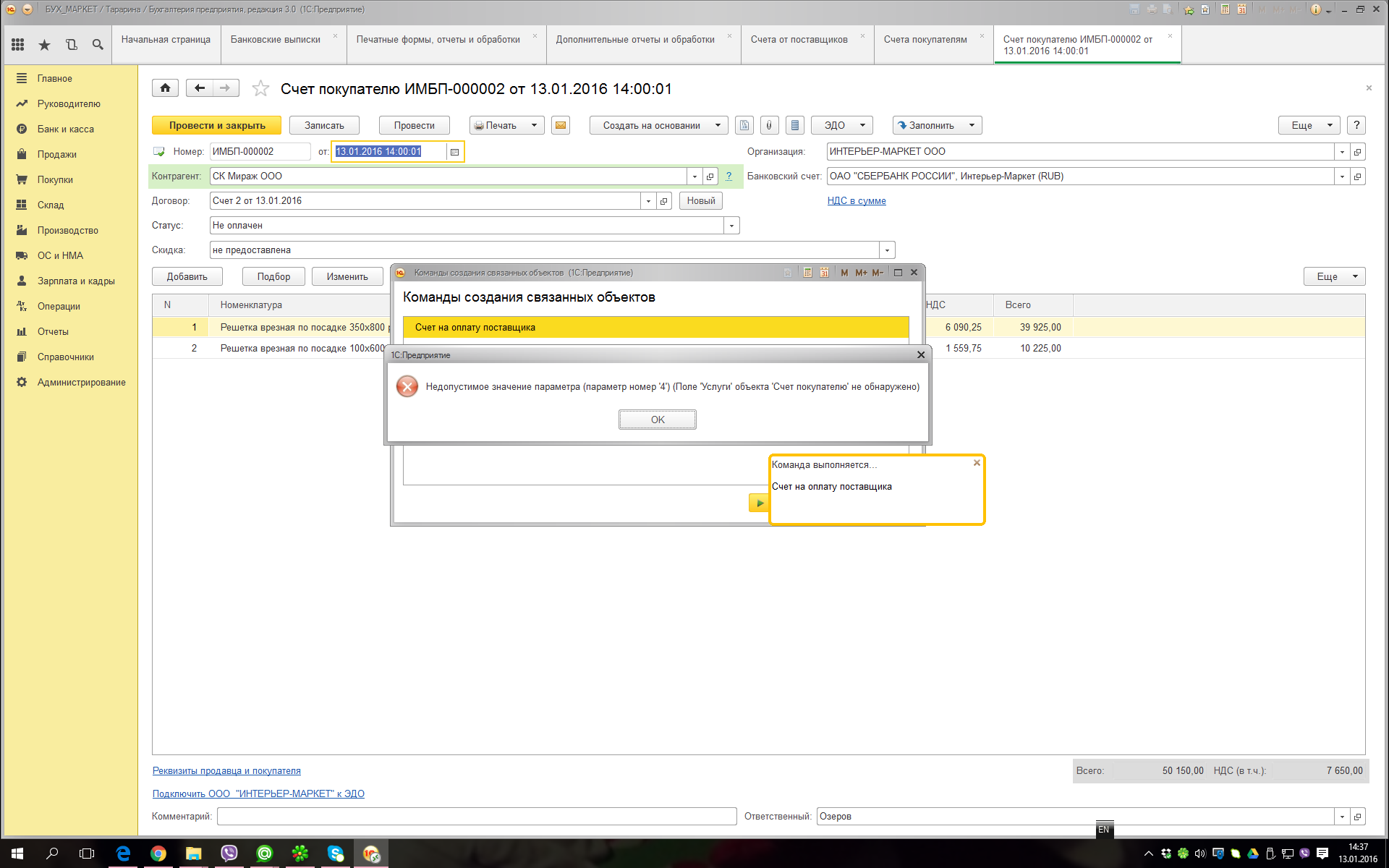Click the home icon button
The image size is (1389, 868).
click(x=165, y=88)
